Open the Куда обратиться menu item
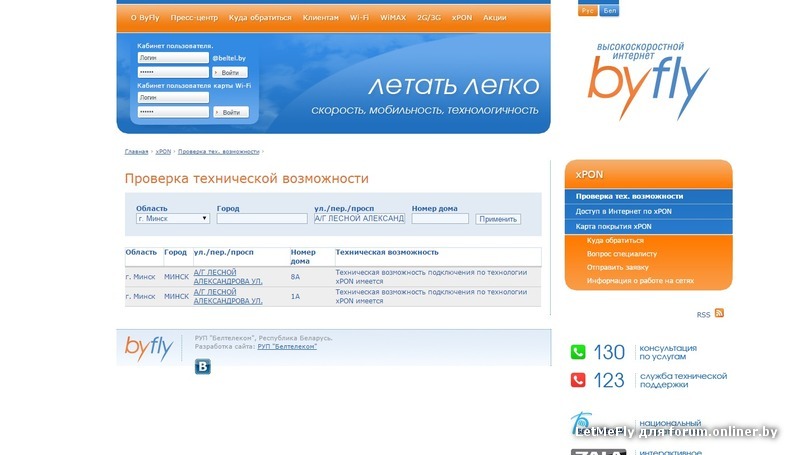 tap(260, 17)
